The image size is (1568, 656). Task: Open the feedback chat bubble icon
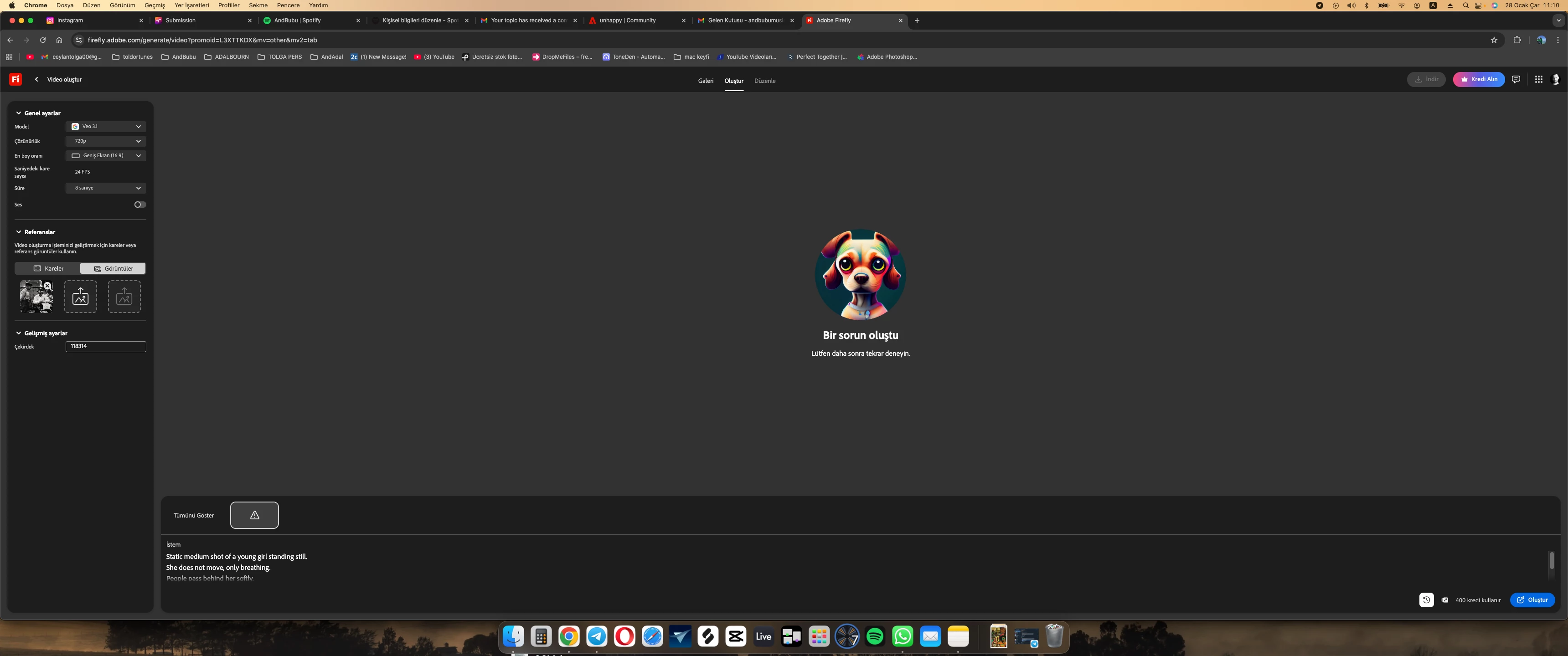pyautogui.click(x=1516, y=79)
